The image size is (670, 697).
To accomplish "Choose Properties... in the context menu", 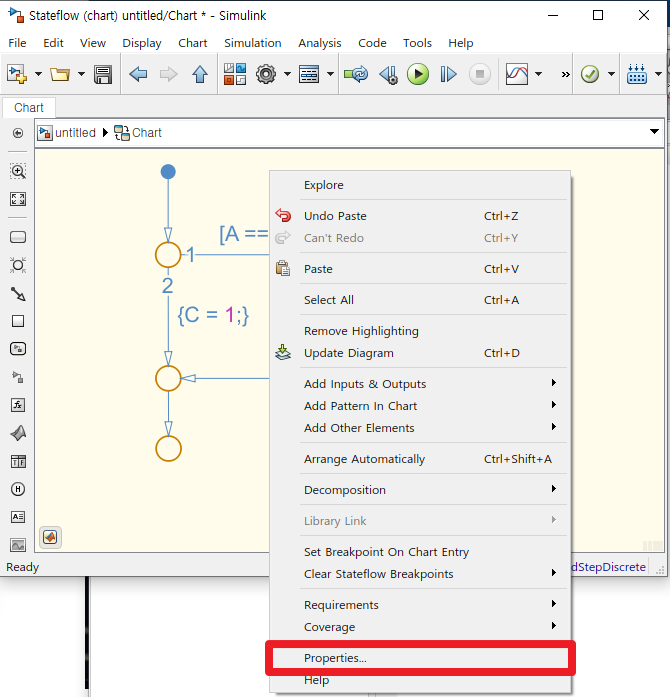I will coord(420,658).
